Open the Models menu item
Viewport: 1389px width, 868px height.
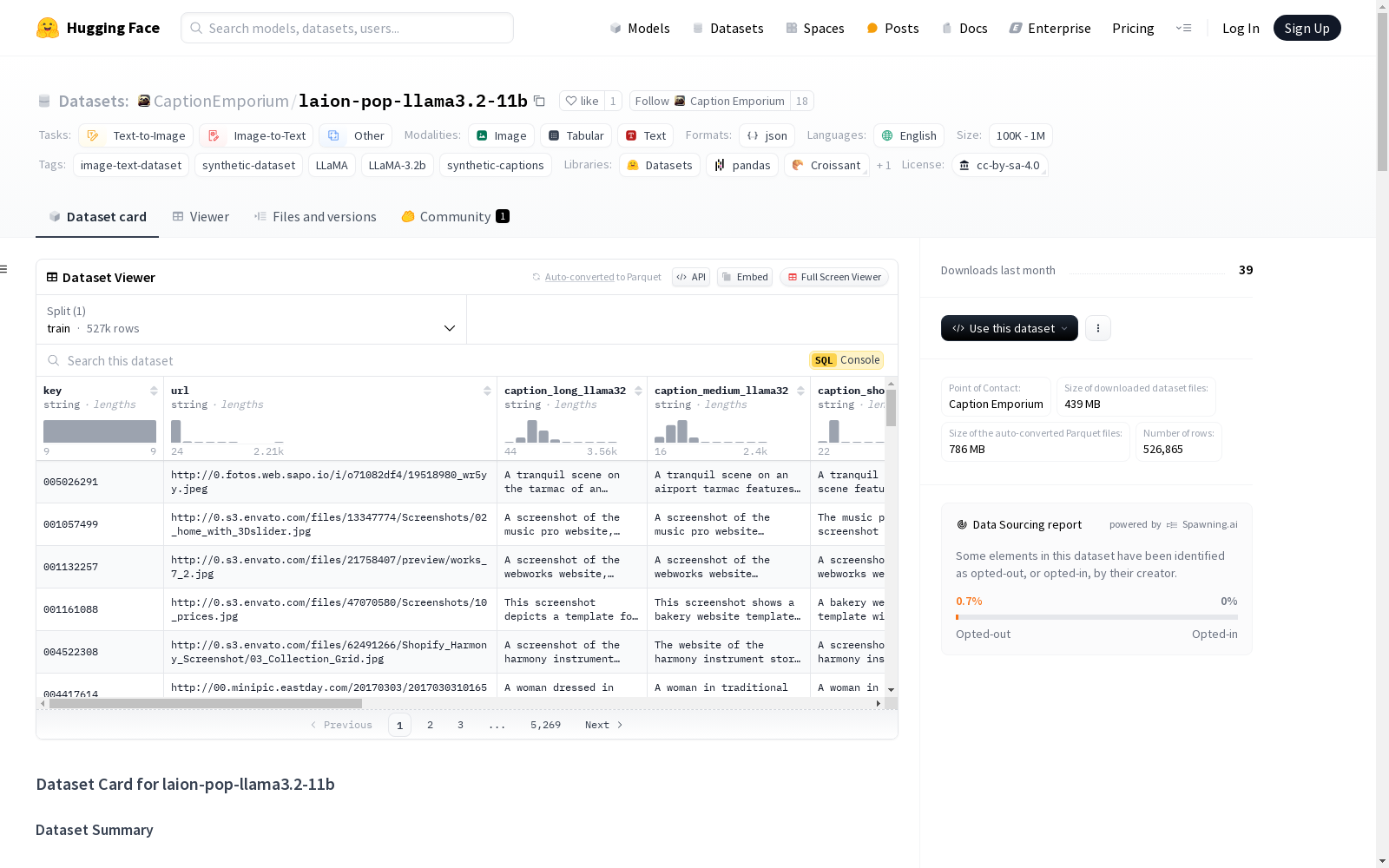(x=640, y=28)
